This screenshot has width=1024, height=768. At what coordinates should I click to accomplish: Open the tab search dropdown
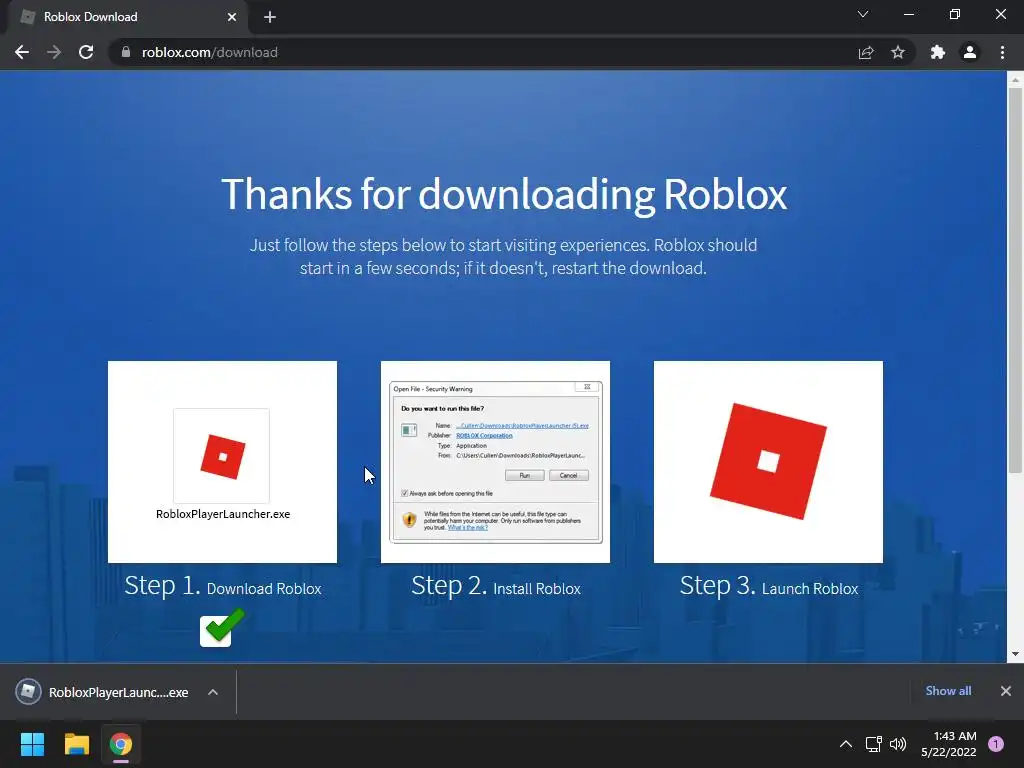863,14
